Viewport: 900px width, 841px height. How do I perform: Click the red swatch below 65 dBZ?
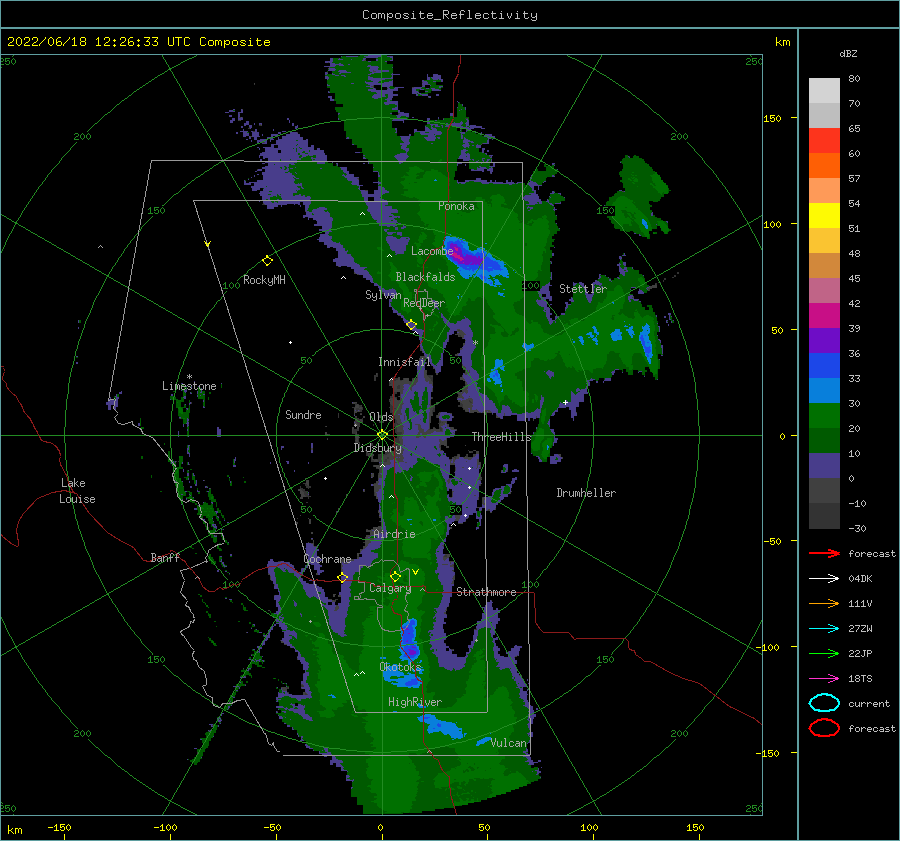click(x=824, y=141)
